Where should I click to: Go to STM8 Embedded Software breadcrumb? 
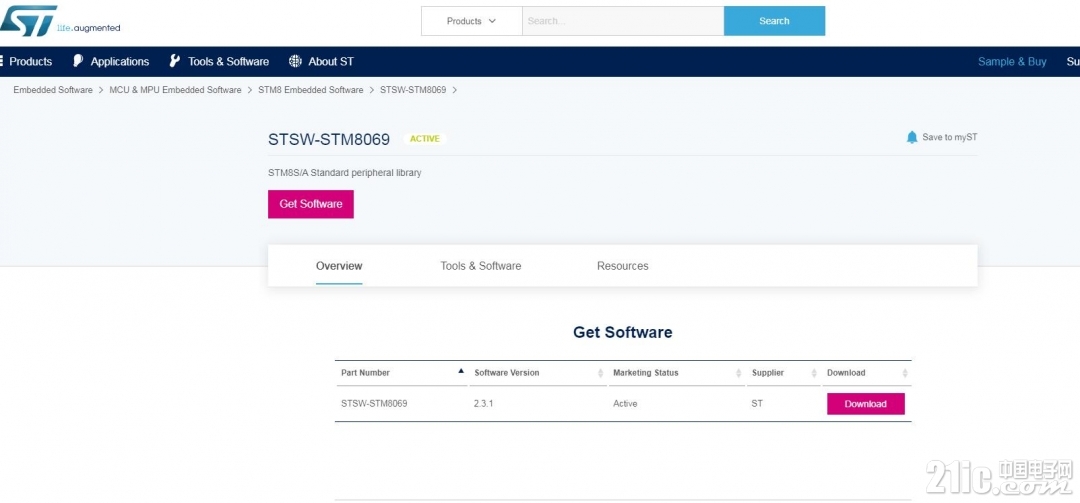(311, 90)
